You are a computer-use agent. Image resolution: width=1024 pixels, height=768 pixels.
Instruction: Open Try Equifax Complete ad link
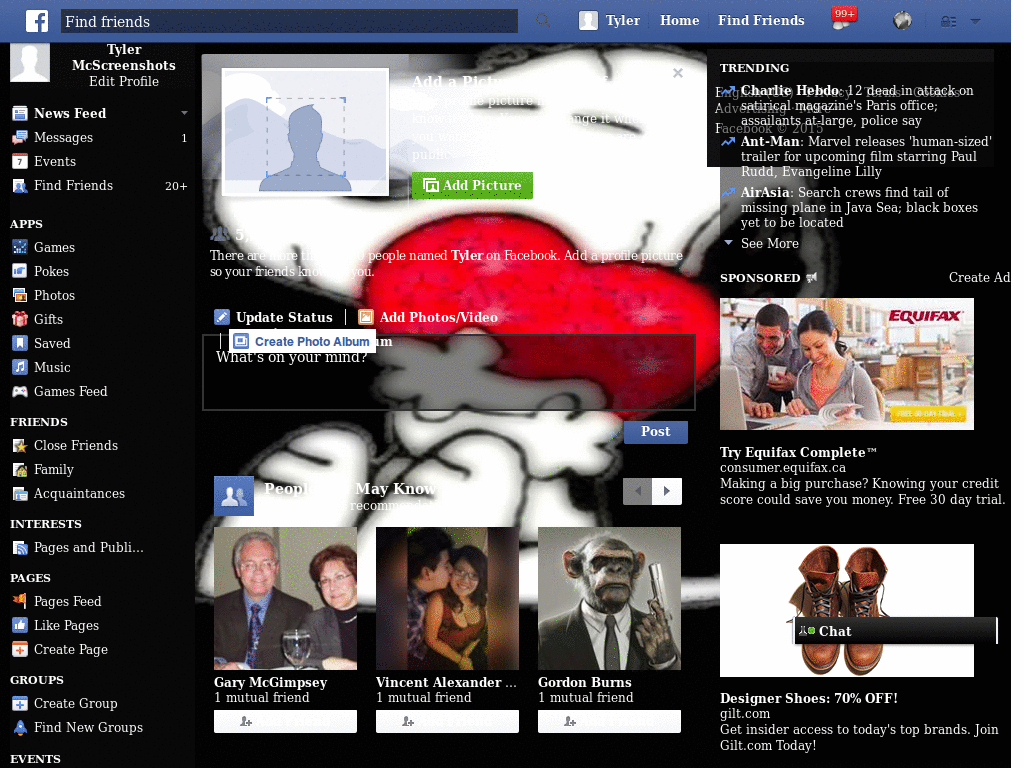pos(798,452)
